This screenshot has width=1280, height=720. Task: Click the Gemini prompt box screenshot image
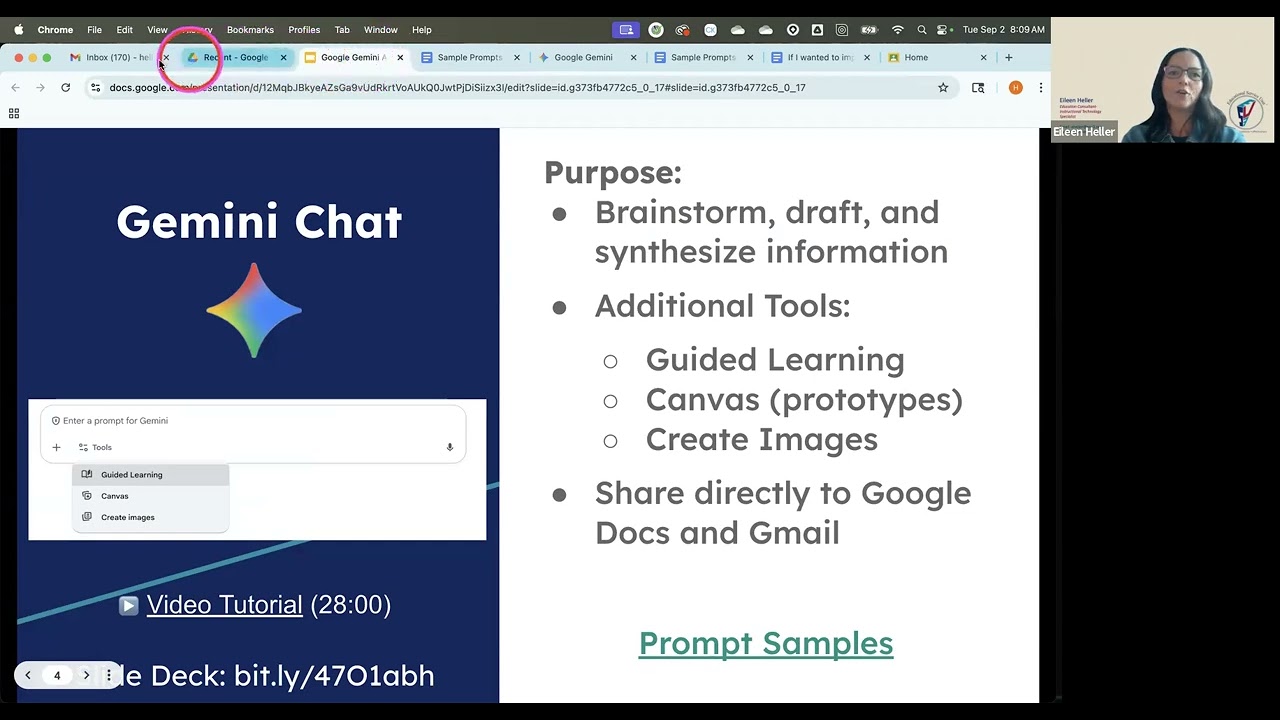(x=257, y=470)
